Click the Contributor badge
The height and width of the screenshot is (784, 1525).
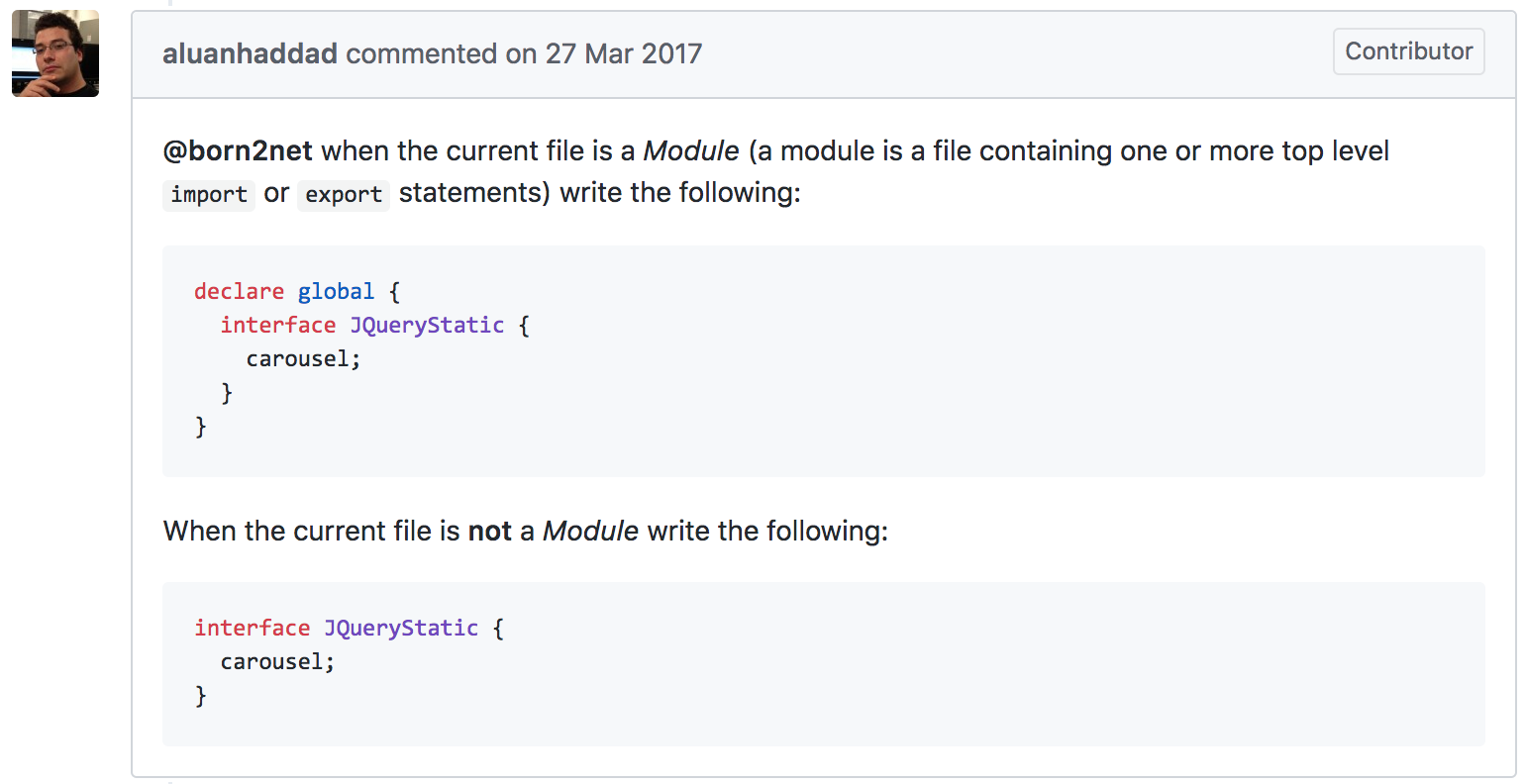click(x=1408, y=51)
